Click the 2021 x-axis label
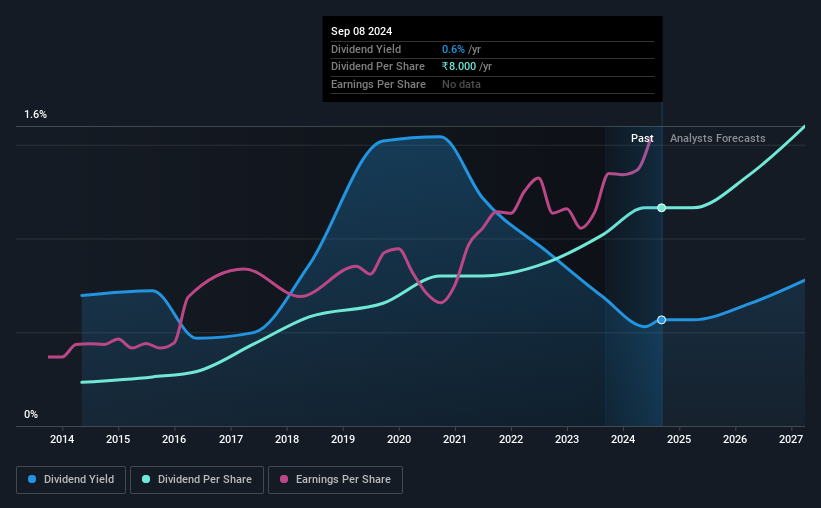821x508 pixels. point(454,439)
